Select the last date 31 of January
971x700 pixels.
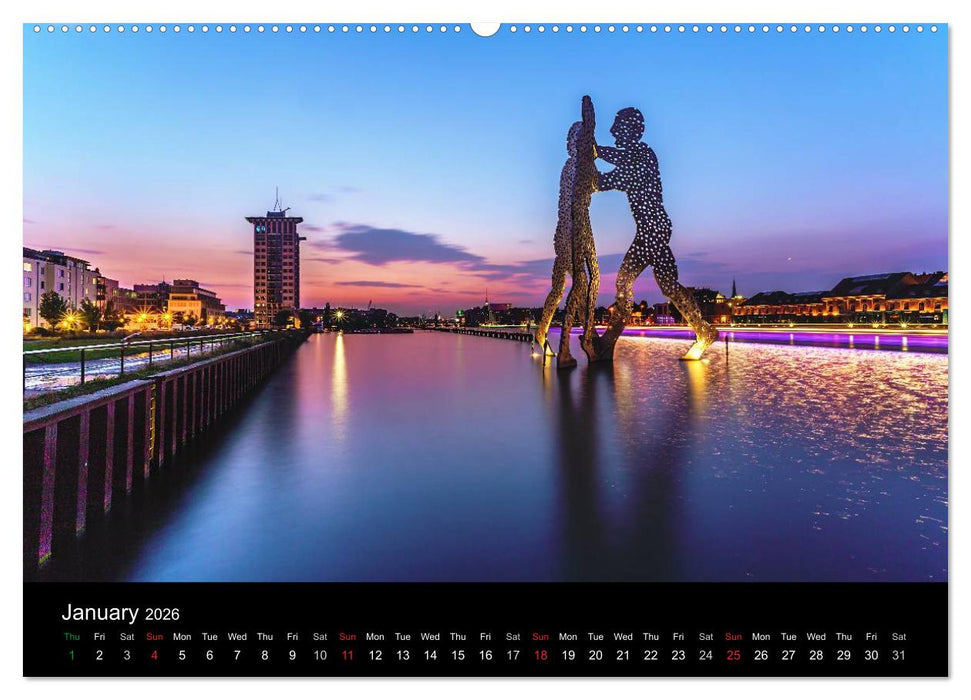(x=901, y=654)
